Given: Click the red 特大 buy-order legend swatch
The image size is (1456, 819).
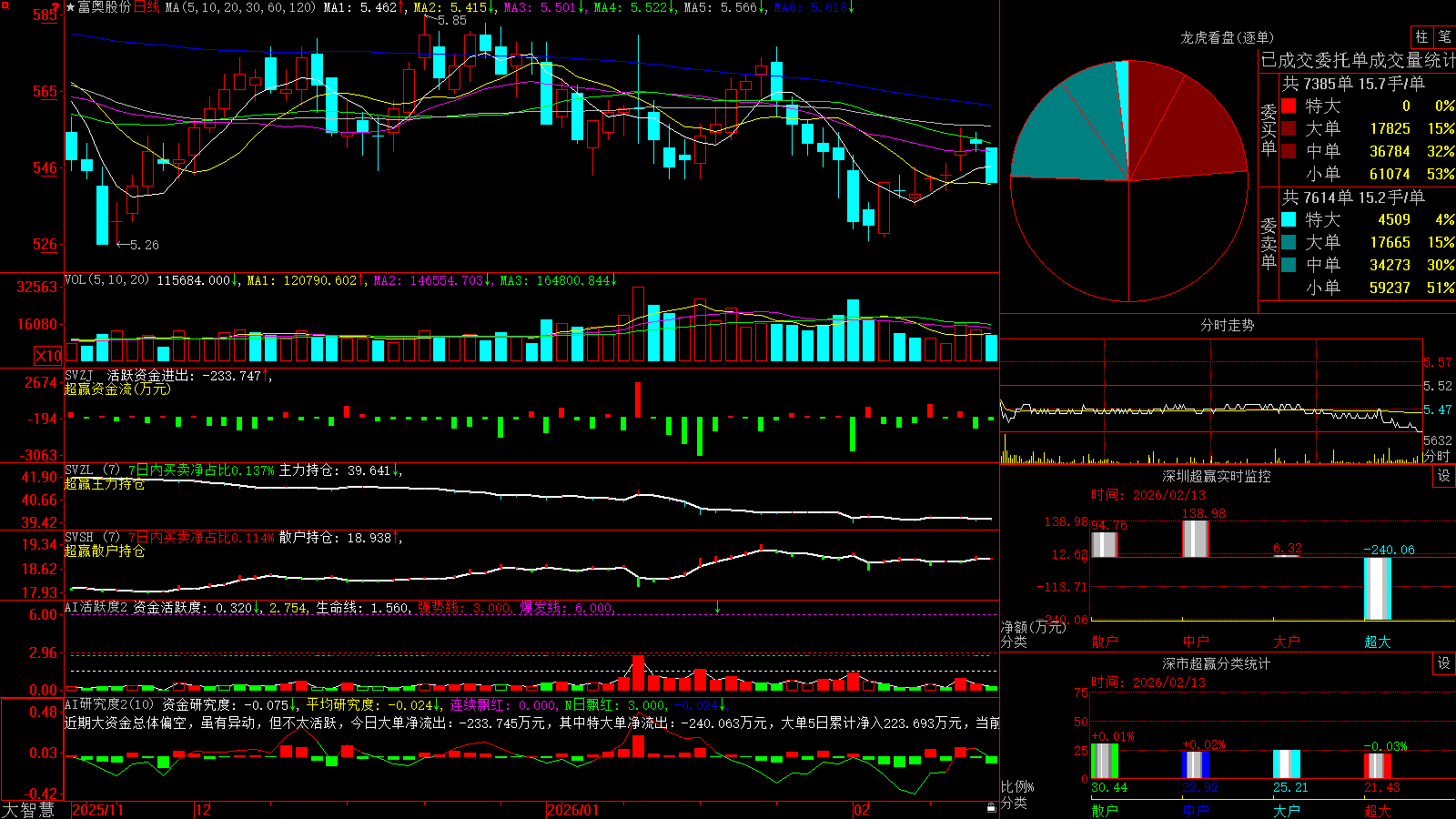Looking at the screenshot, I should [1289, 106].
